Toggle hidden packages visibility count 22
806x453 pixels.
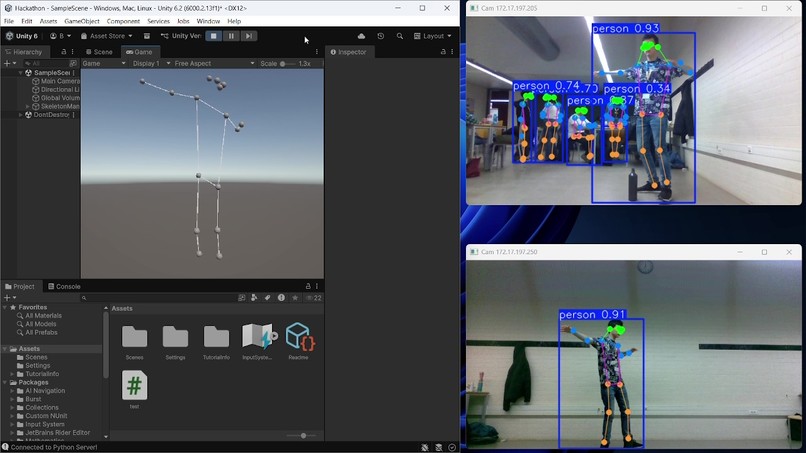click(314, 298)
